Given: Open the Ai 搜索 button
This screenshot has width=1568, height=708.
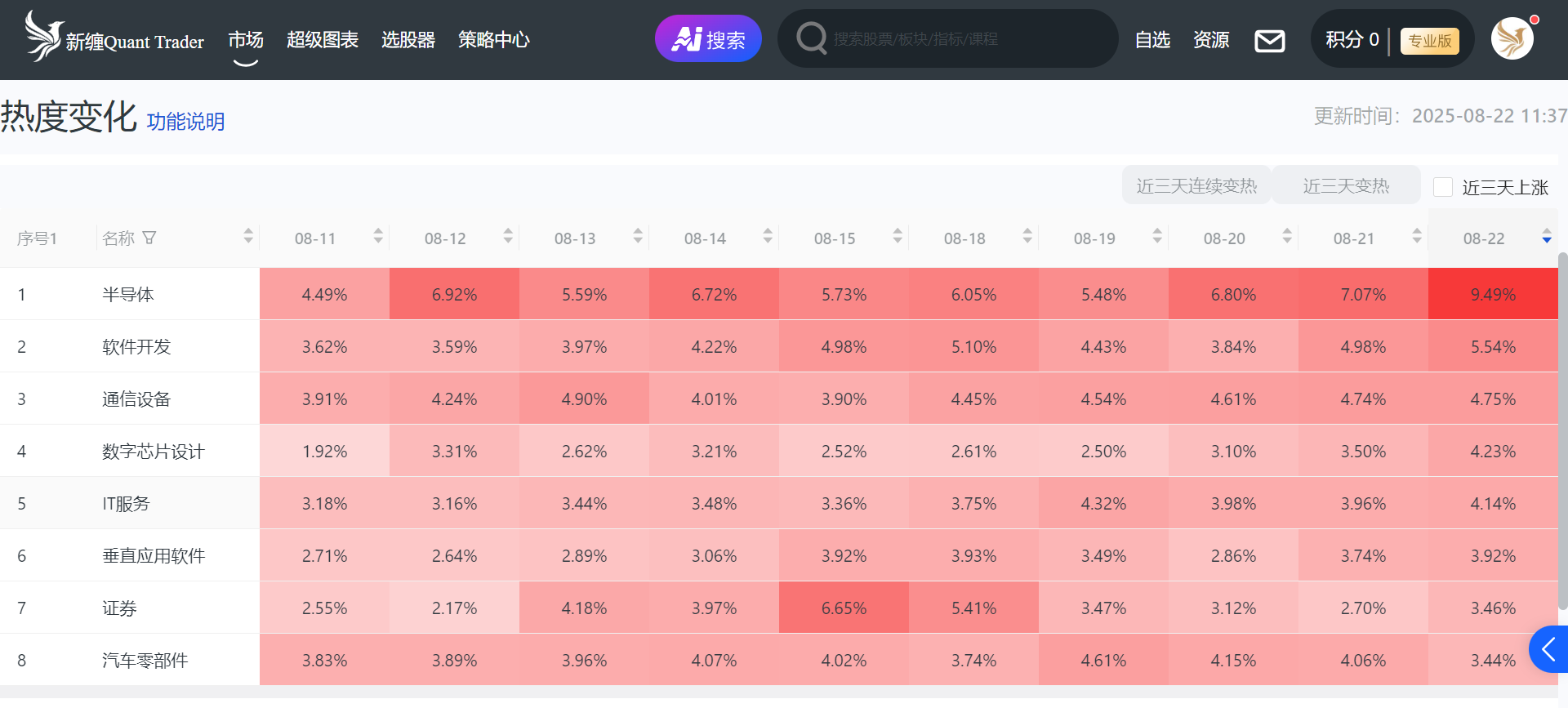Looking at the screenshot, I should coord(708,39).
